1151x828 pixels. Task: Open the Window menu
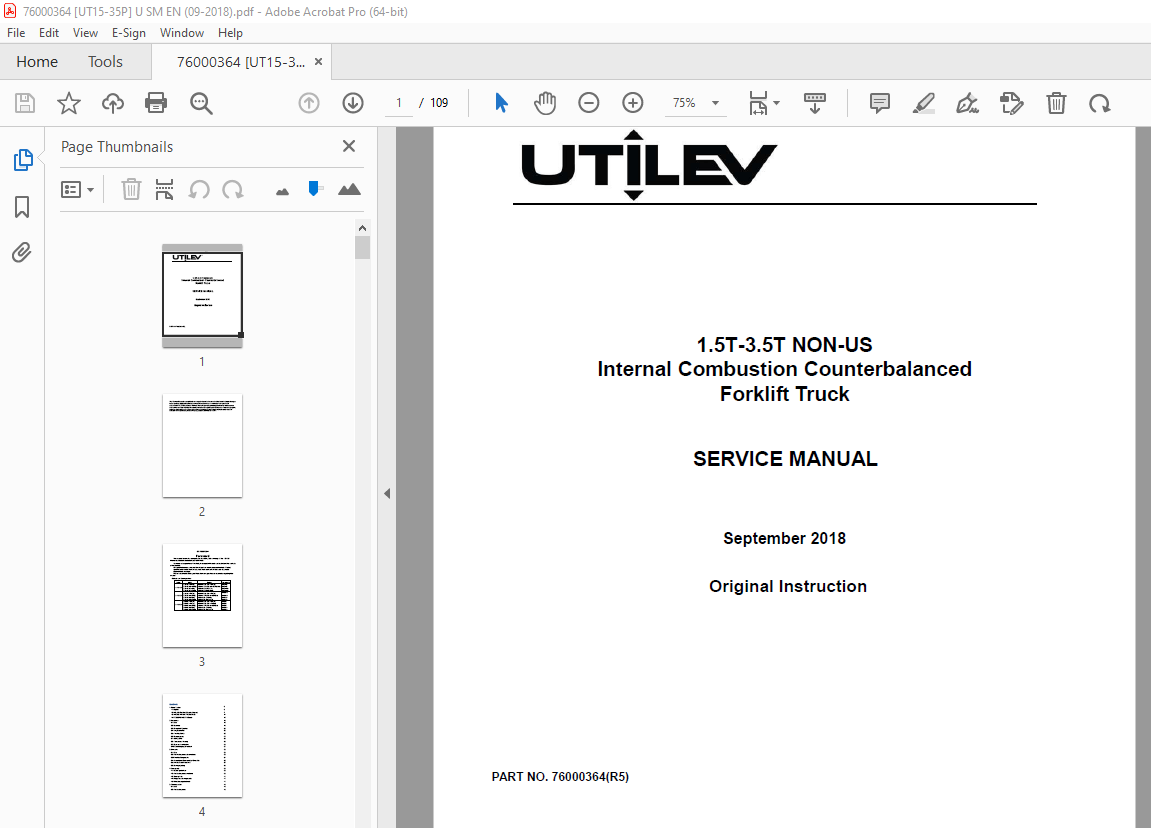[x=181, y=33]
